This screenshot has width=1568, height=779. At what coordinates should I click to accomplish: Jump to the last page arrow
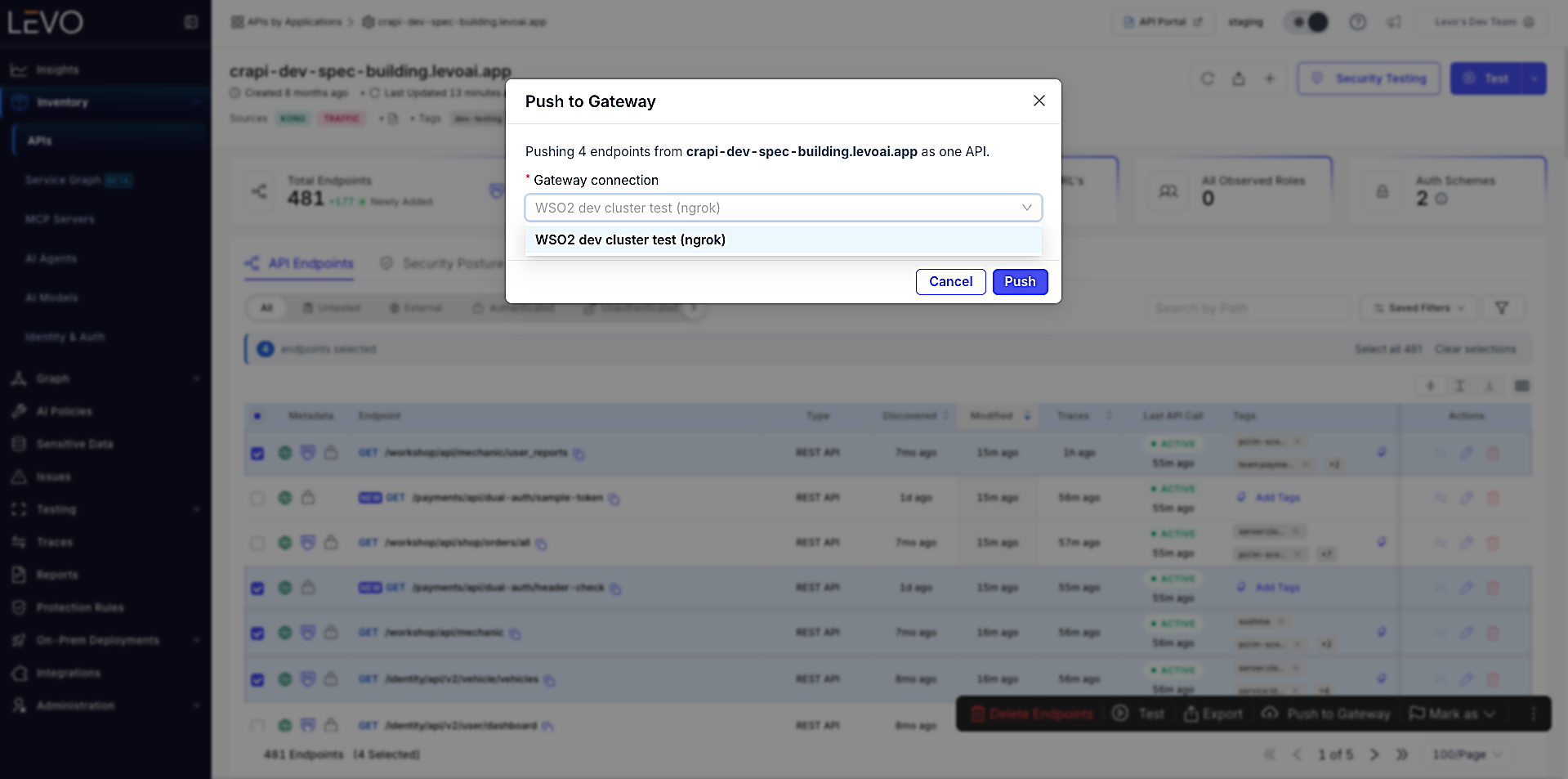pos(1402,754)
